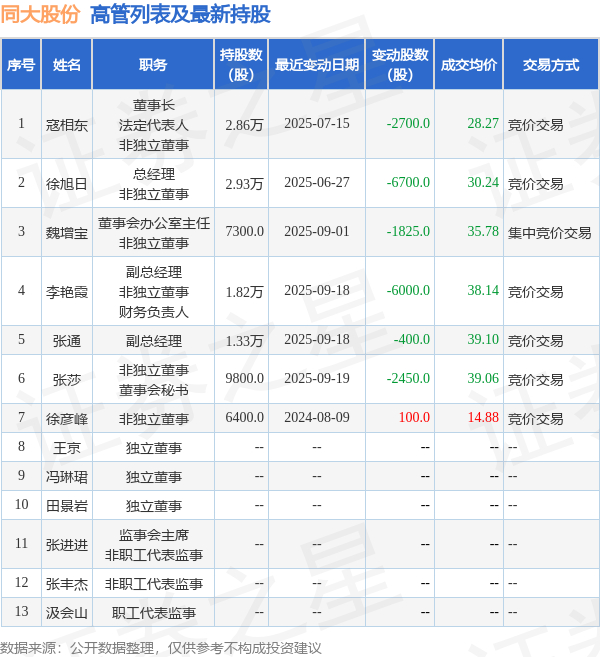Image resolution: width=600 pixels, height=657 pixels.
Task: Select the 成交均价 column header
Action: pos(468,65)
